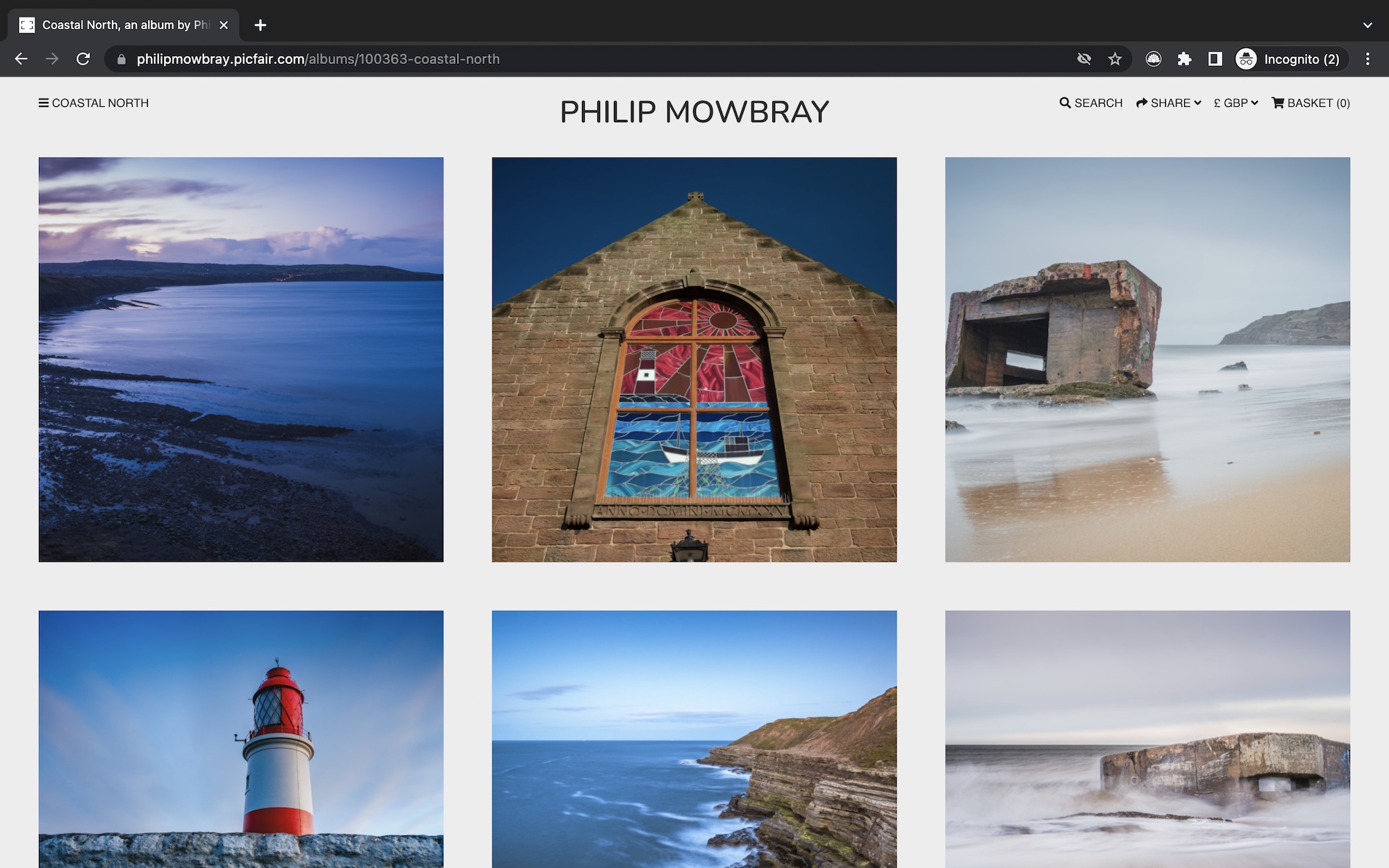Expand the tab search chevron

coord(1367,25)
